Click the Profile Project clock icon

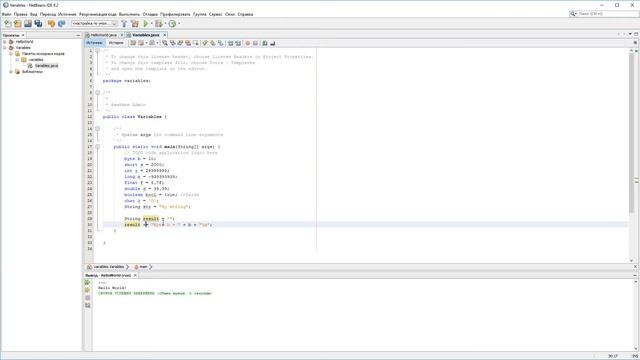pos(172,24)
